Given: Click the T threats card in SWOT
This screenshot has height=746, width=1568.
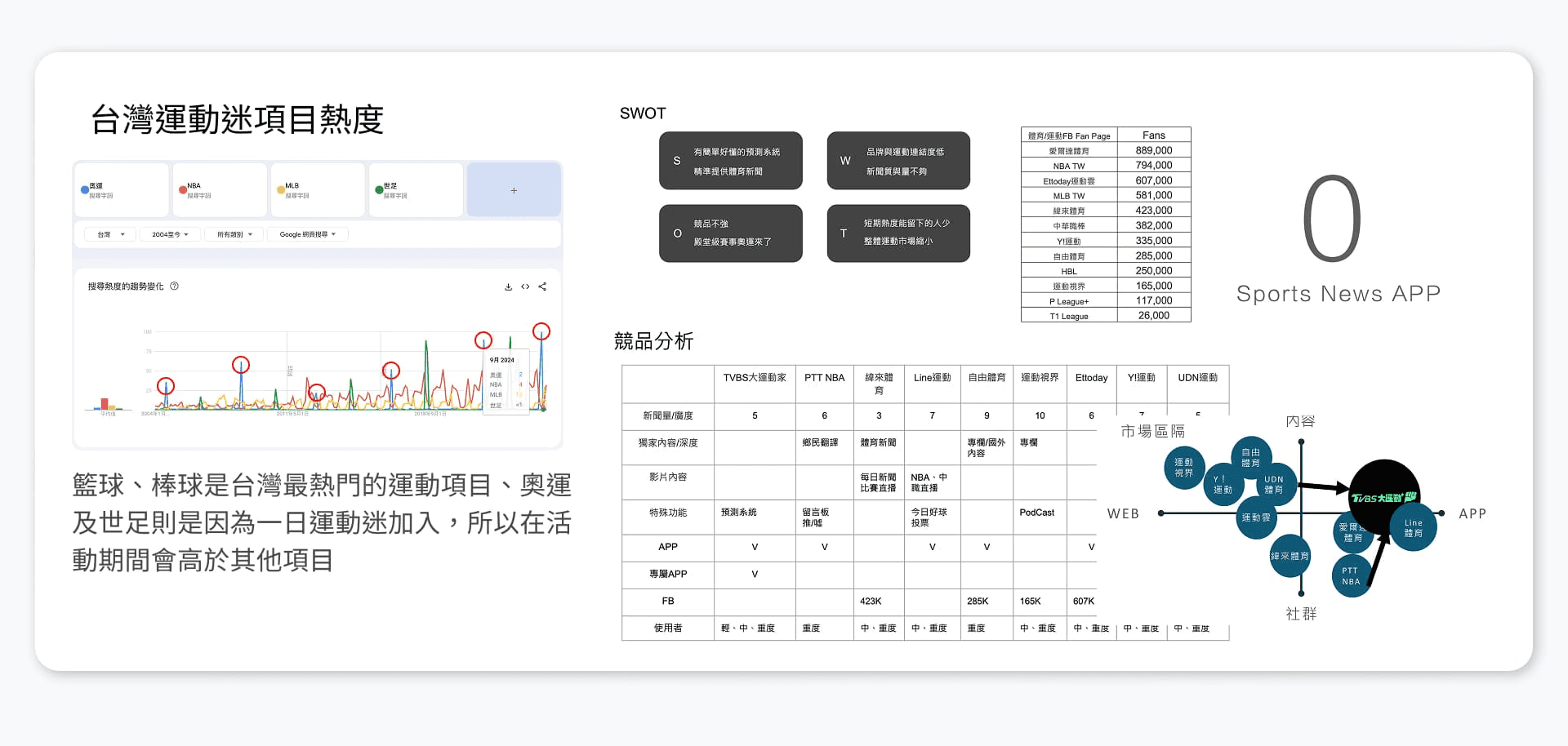Looking at the screenshot, I should pyautogui.click(x=898, y=233).
